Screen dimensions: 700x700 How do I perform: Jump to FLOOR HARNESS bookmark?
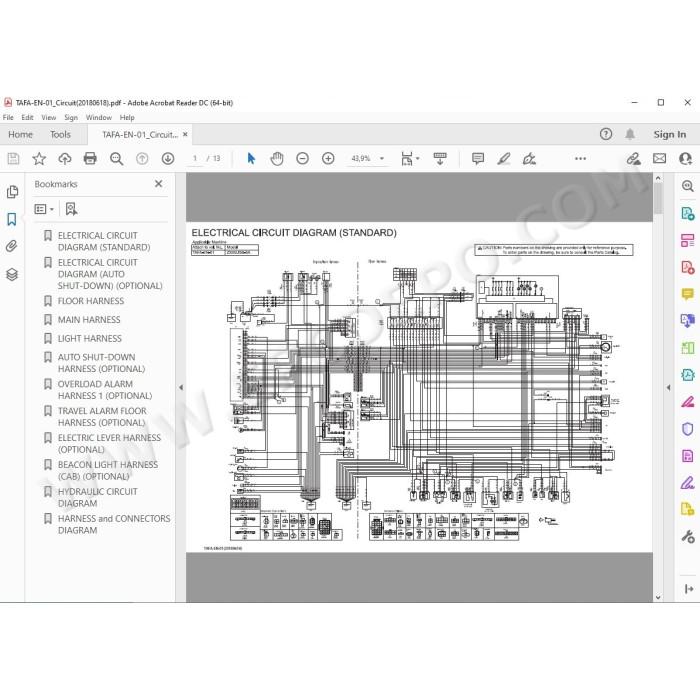coord(91,301)
